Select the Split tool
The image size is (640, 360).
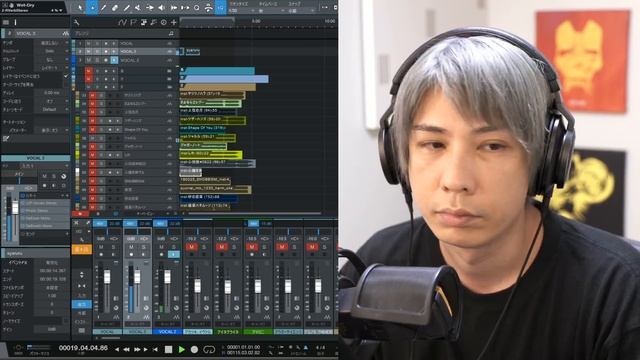(x=104, y=7)
